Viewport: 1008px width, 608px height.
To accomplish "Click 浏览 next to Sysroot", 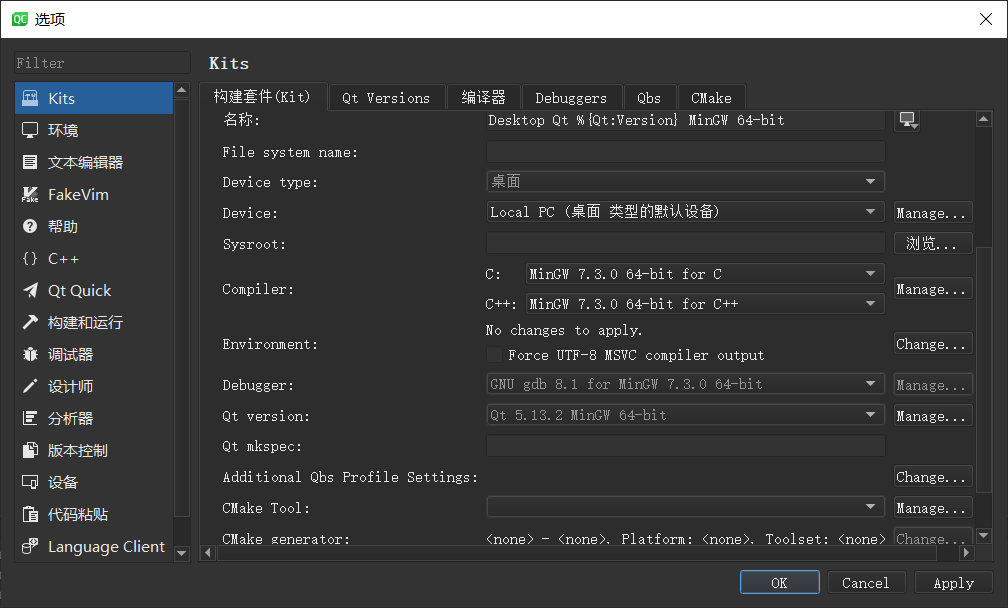I will 932,243.
